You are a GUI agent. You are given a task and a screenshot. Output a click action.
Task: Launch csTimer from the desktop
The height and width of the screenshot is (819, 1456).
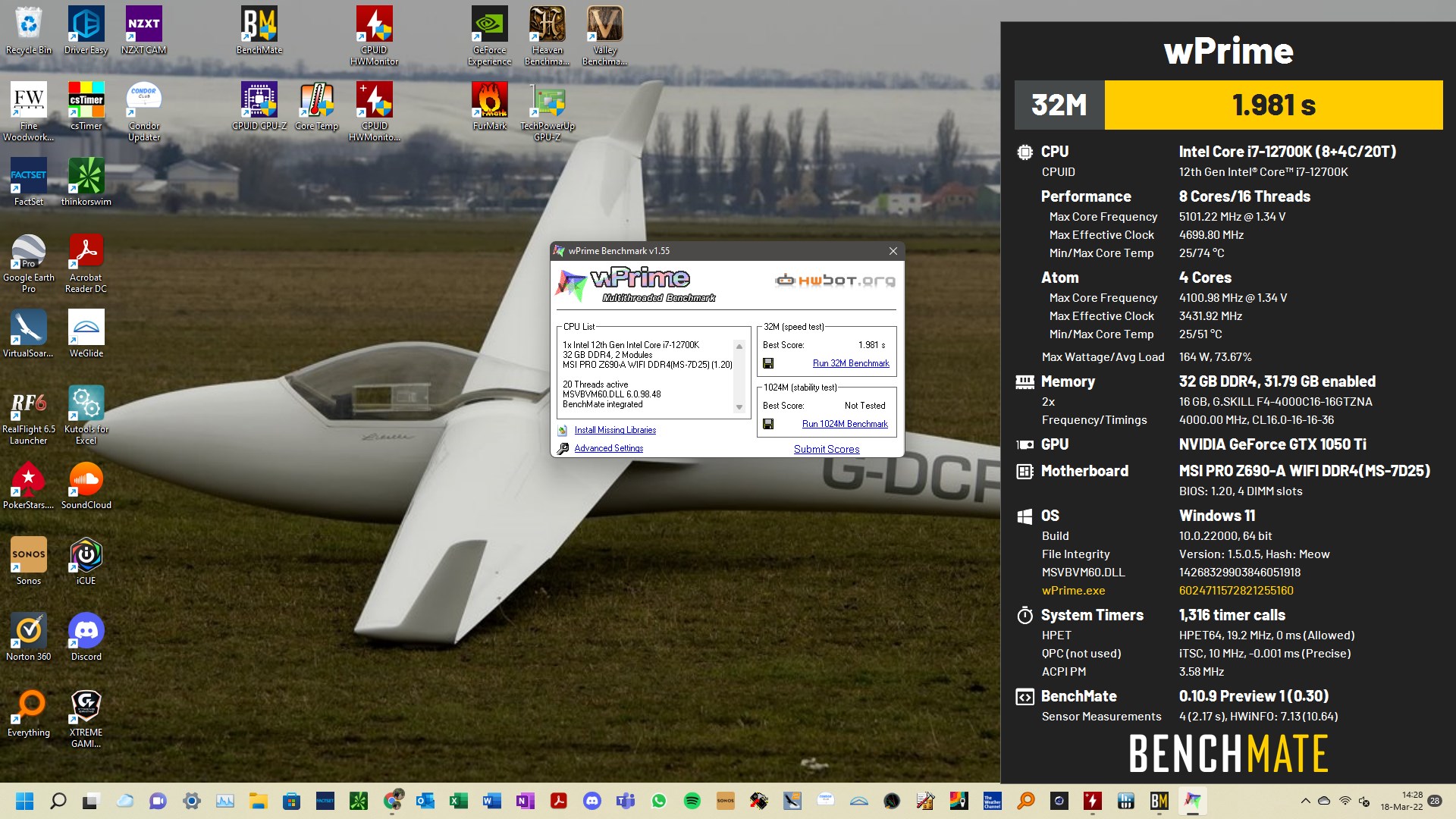pyautogui.click(x=86, y=106)
